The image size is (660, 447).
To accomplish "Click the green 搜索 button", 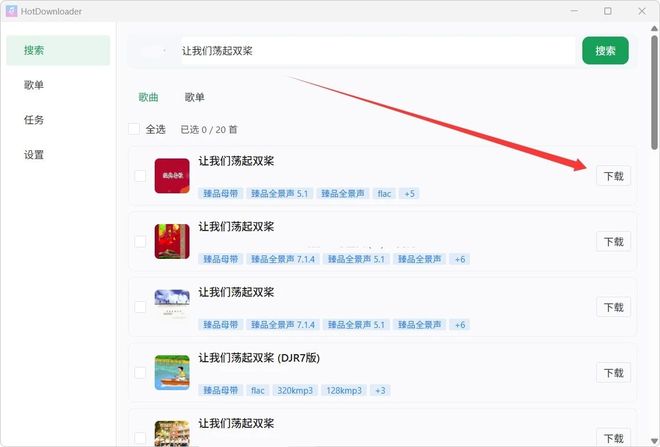I will (x=605, y=51).
